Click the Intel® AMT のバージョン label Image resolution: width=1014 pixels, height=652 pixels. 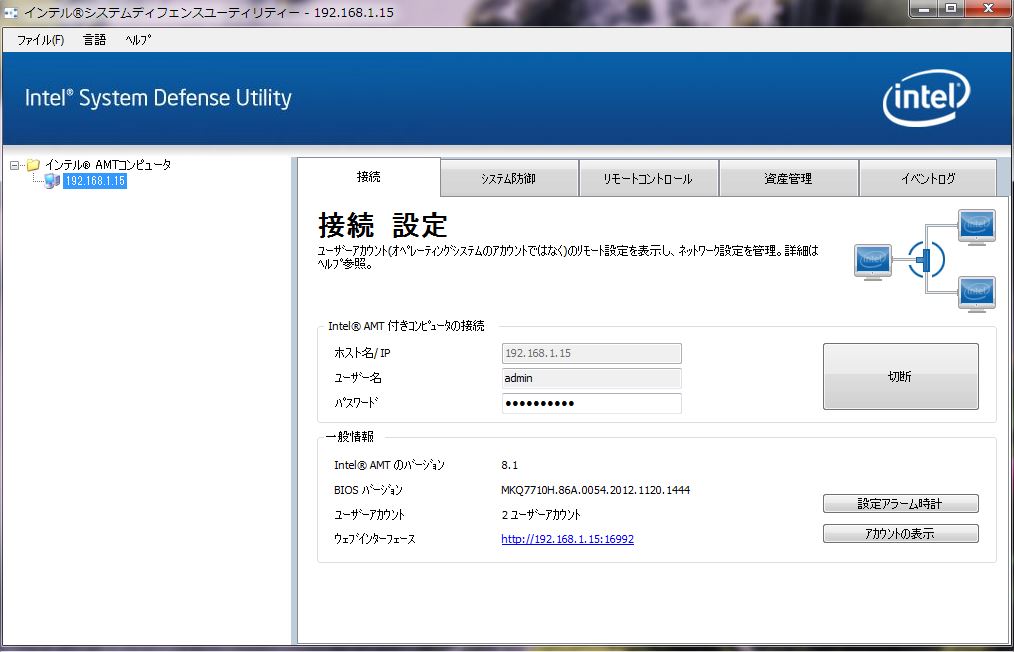[389, 465]
